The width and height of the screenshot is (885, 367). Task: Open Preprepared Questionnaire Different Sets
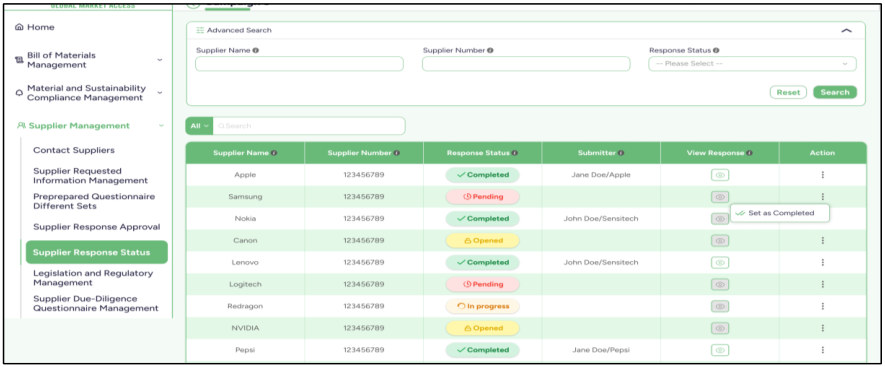pos(94,201)
